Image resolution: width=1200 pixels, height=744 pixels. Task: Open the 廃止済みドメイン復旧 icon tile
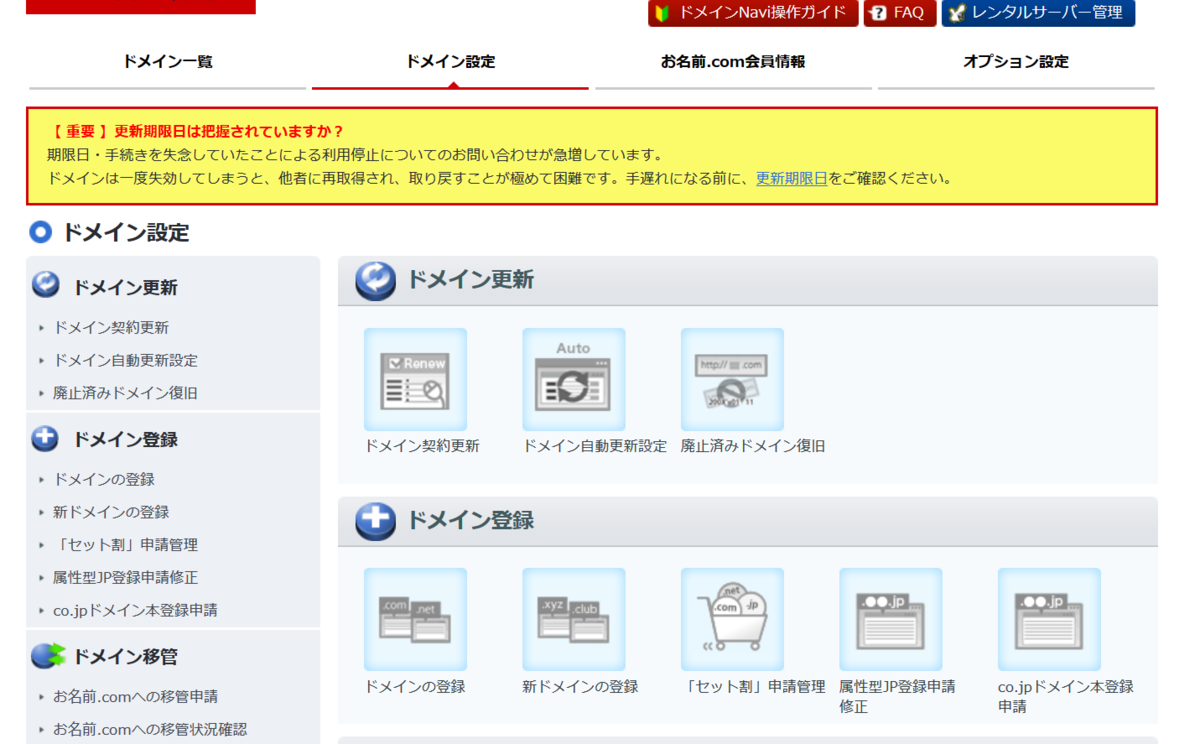(732, 380)
